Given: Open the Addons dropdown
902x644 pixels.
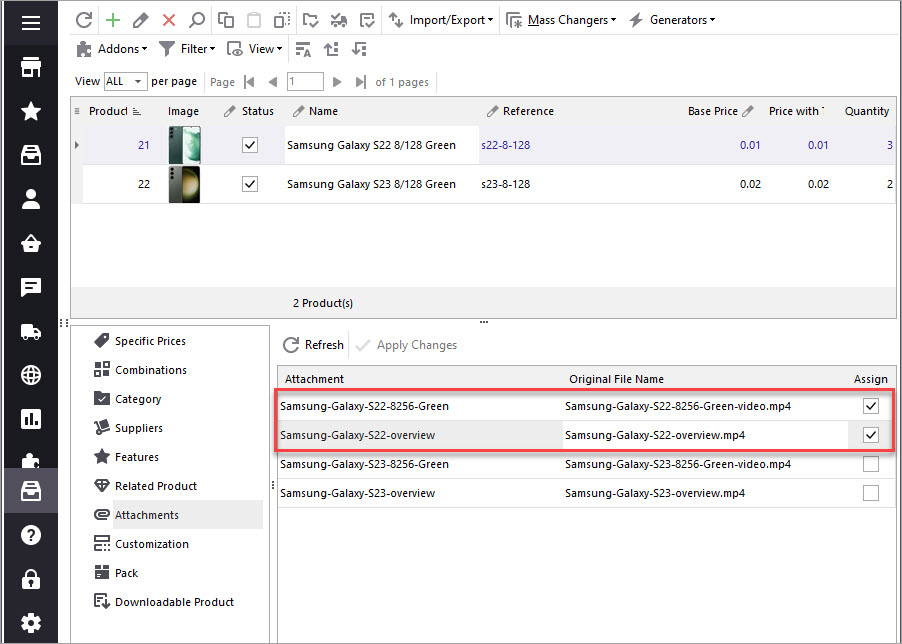Looking at the screenshot, I should (x=112, y=49).
